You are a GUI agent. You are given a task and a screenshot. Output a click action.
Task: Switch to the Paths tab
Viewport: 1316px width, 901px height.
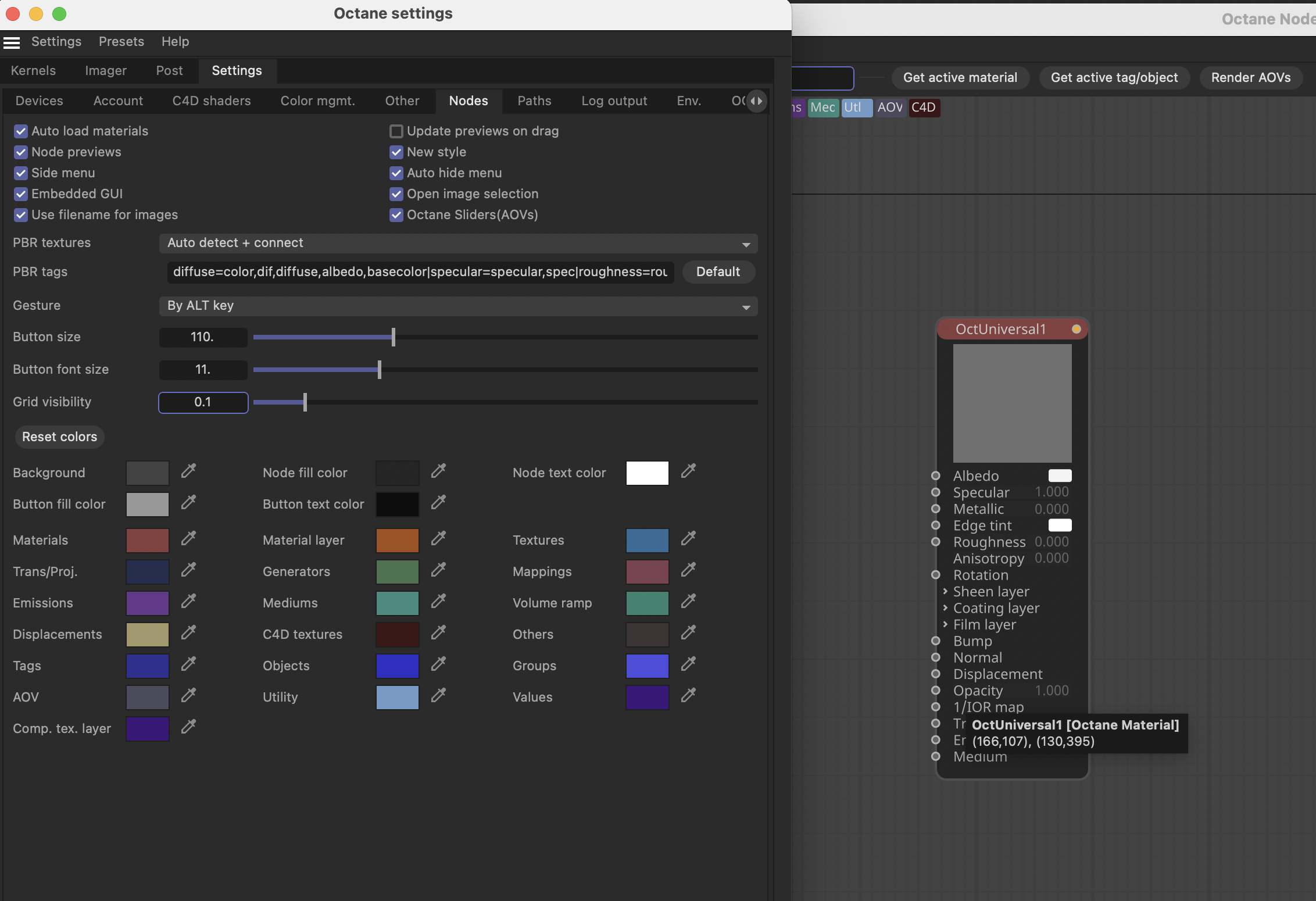coord(534,101)
